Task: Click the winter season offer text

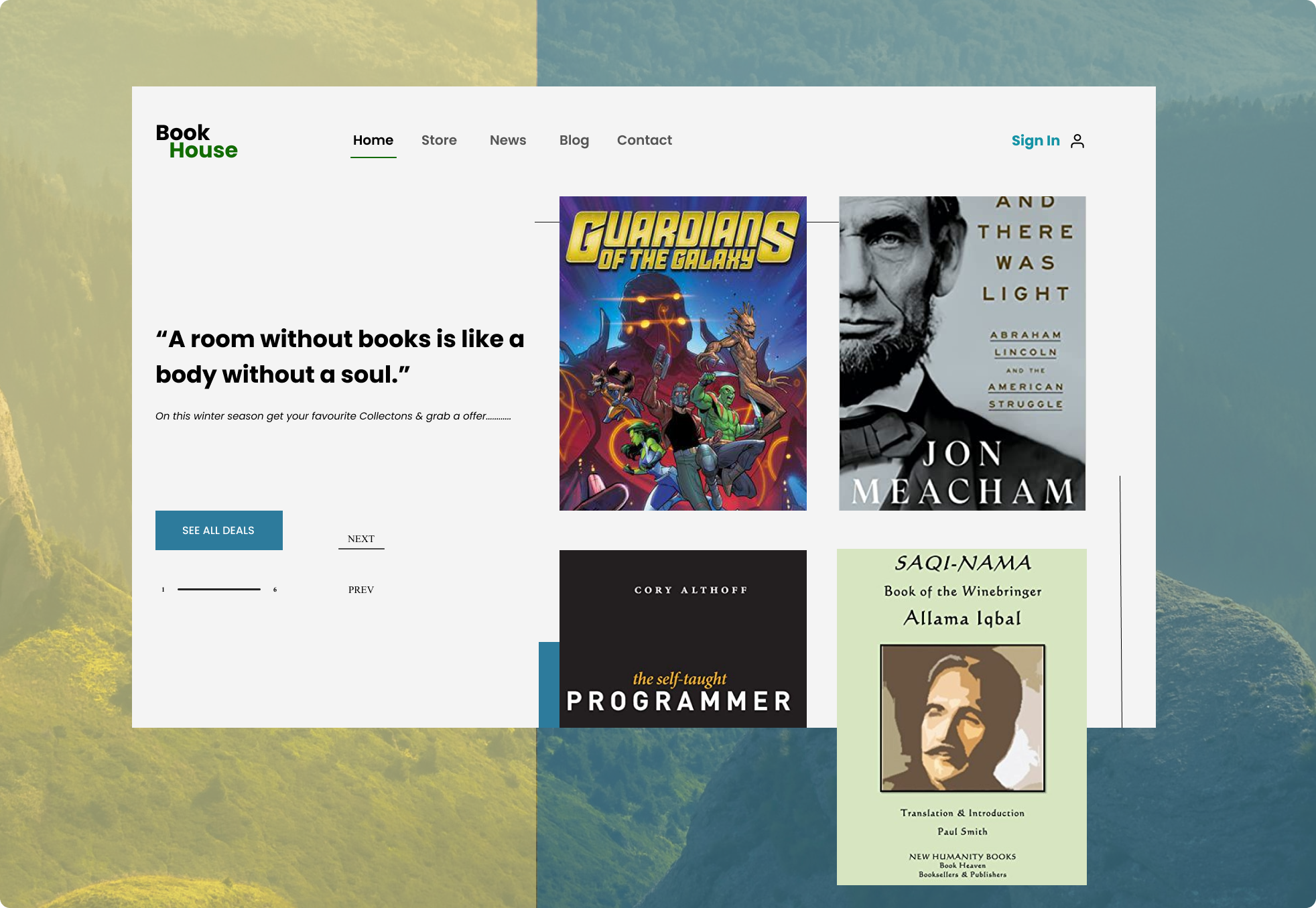Action: click(x=333, y=416)
